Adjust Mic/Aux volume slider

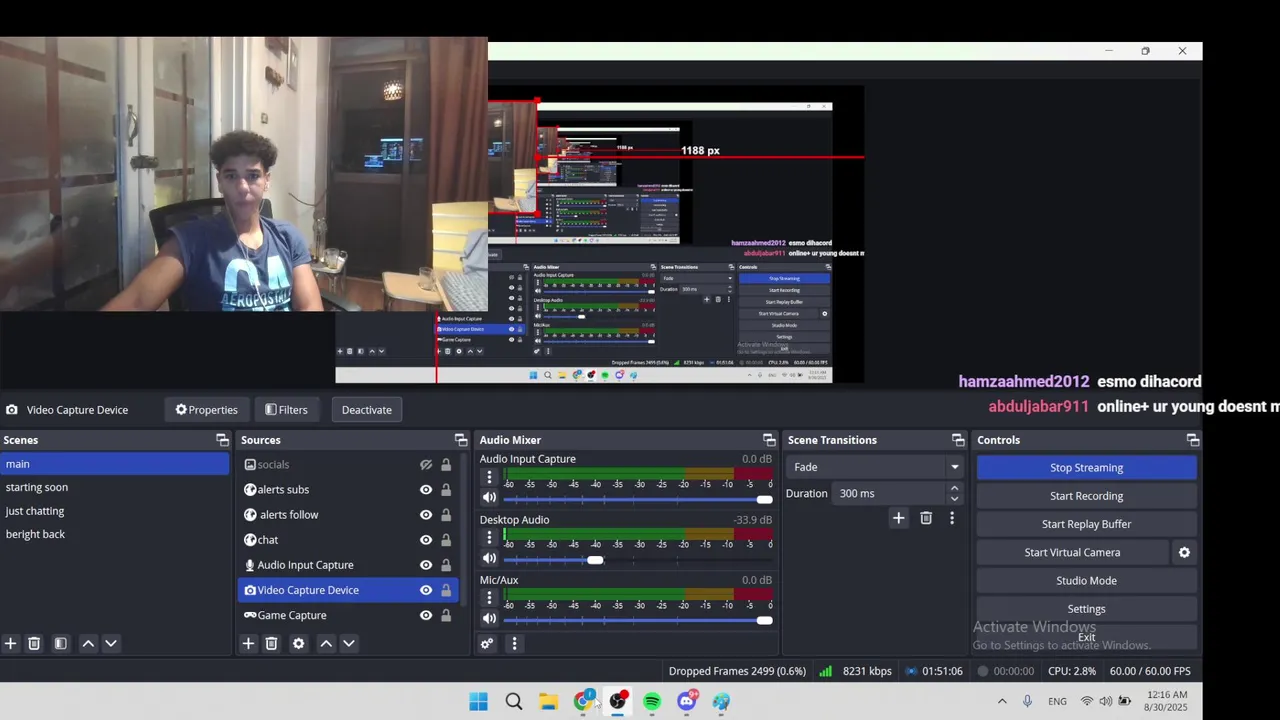click(x=638, y=620)
